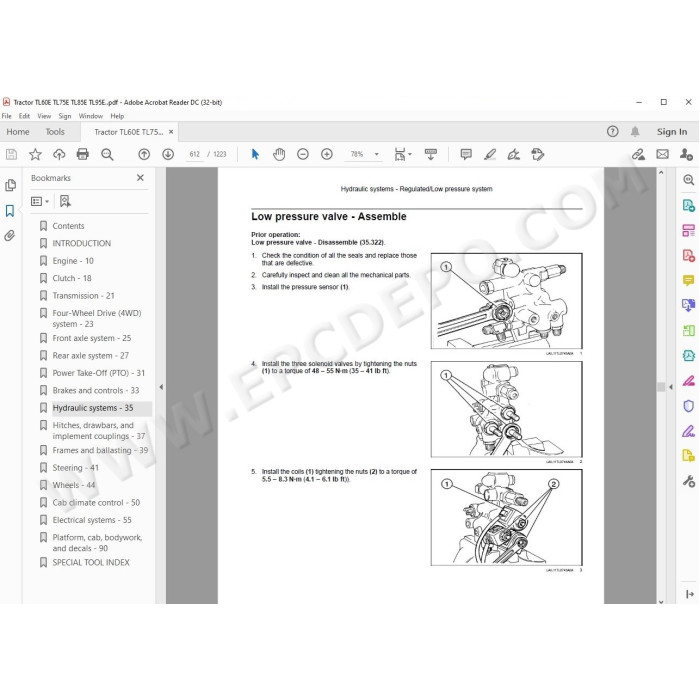This screenshot has height=700, width=700.
Task: Open zoom level dropdown arrow
Action: 376,154
